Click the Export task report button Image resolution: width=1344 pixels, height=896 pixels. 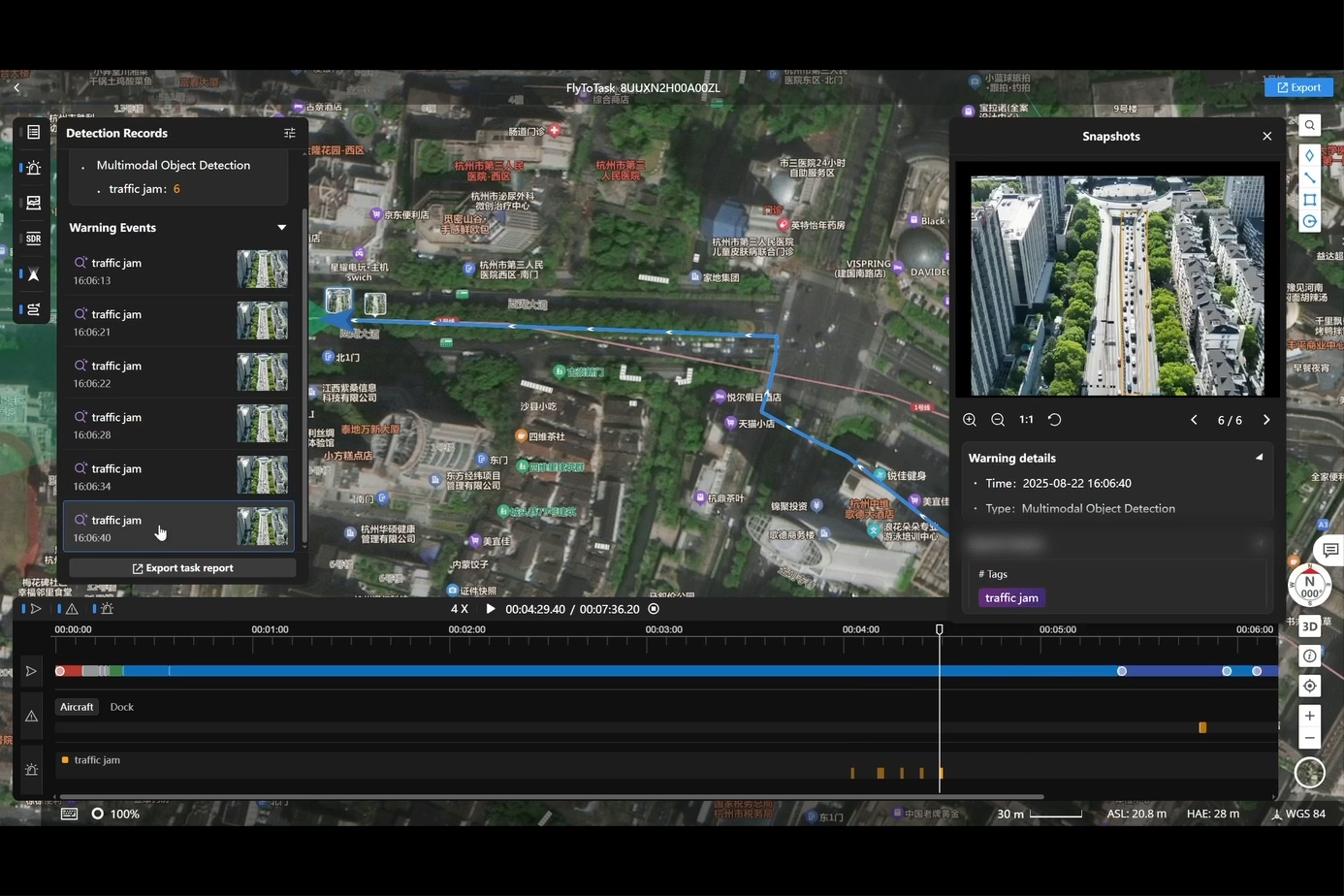tap(182, 568)
